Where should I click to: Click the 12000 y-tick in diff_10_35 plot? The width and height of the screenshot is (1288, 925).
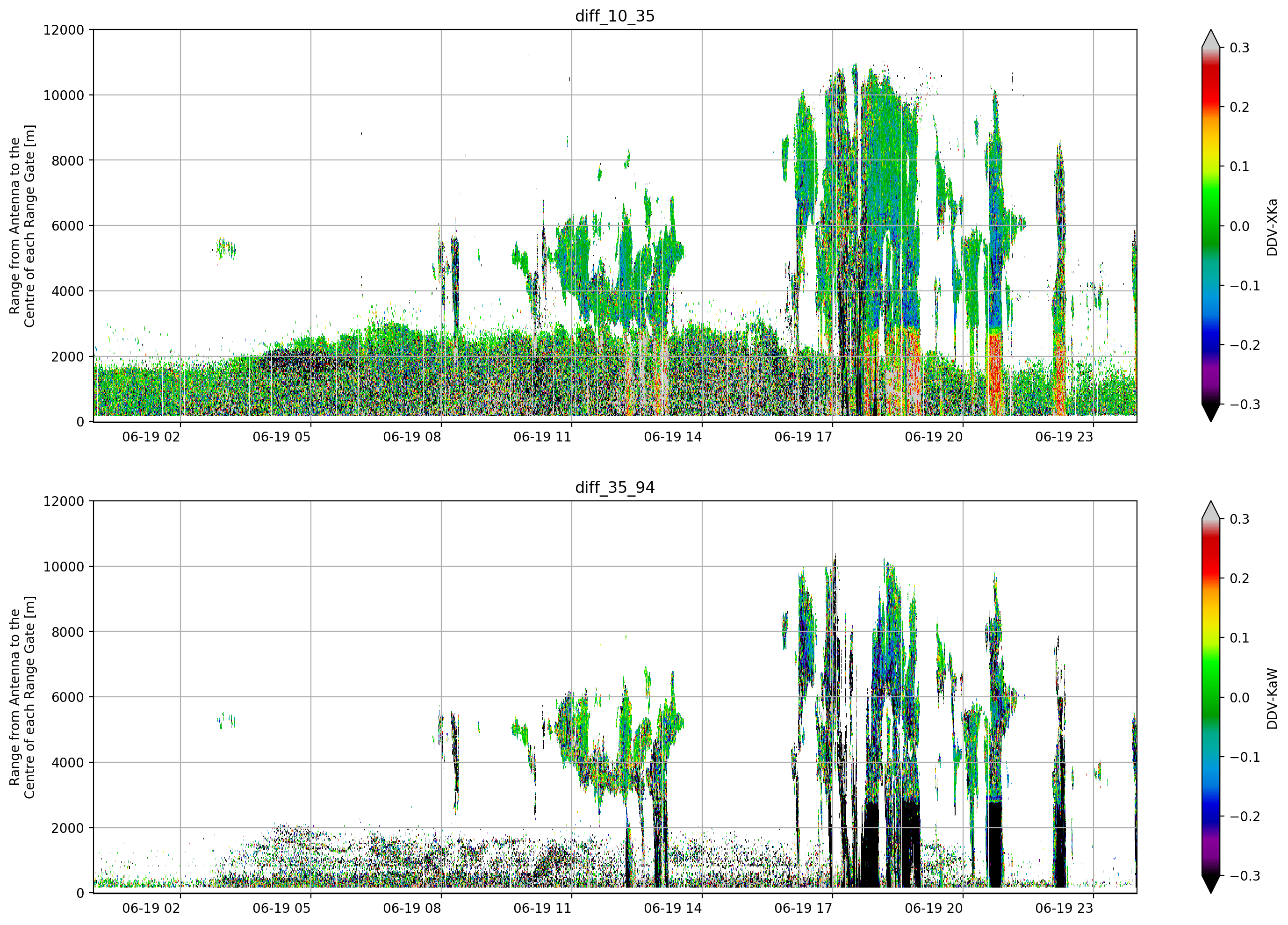coord(64,30)
